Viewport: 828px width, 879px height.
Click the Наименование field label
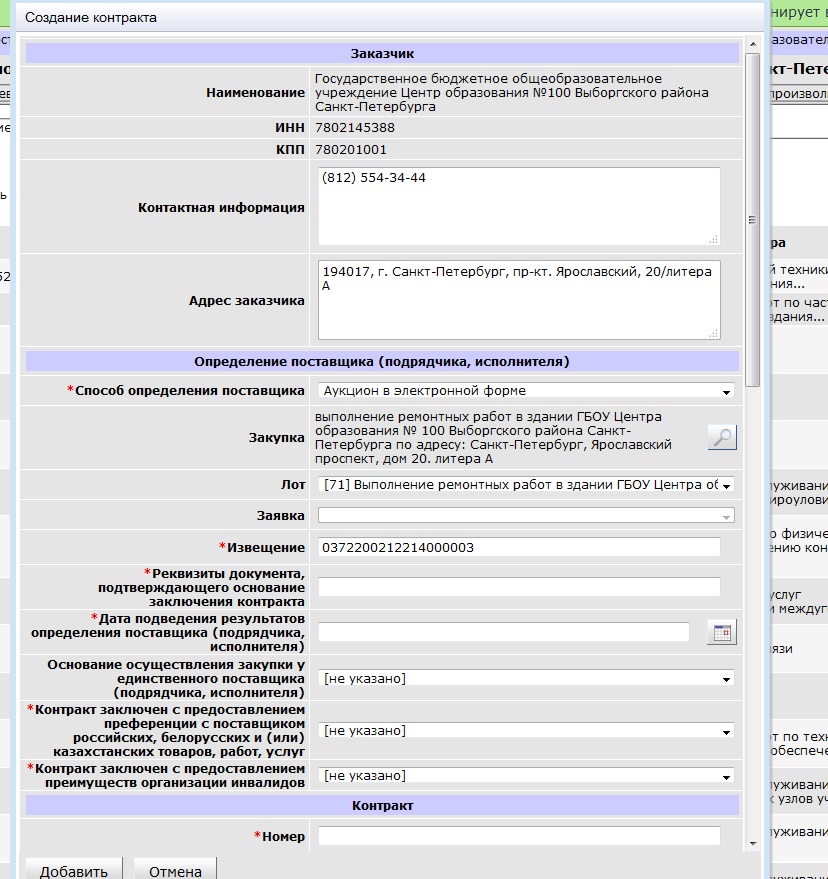point(256,92)
